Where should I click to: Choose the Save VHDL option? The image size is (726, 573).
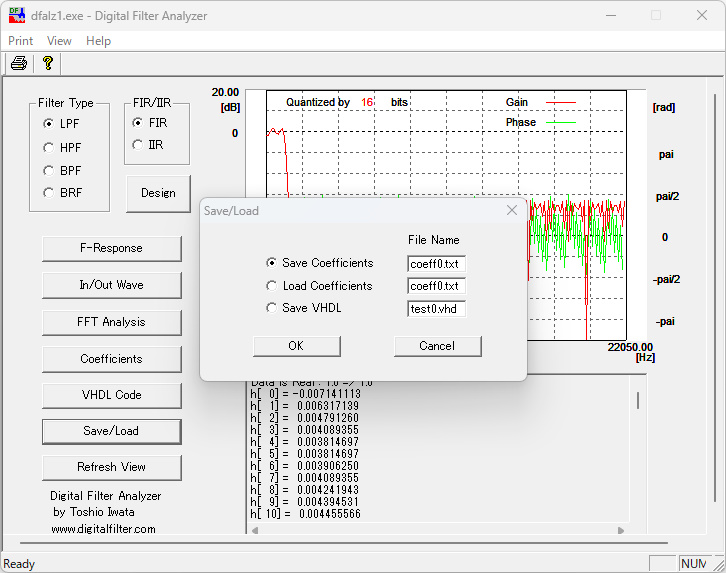coord(271,308)
